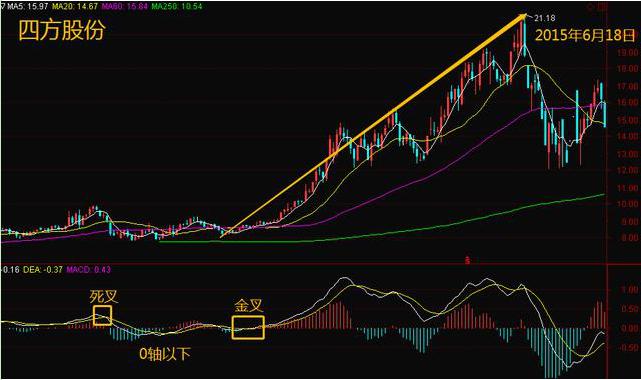Click the 21.18 peak price label
This screenshot has height=380, width=641.
coord(545,18)
